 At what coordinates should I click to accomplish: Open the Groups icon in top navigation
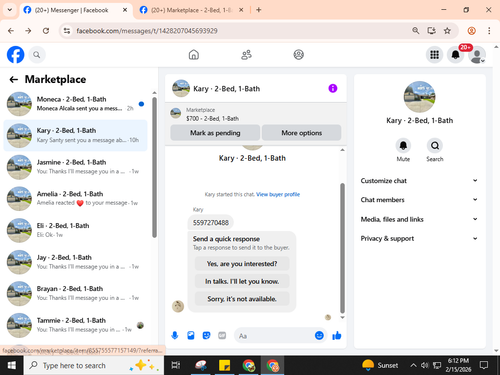tap(299, 55)
